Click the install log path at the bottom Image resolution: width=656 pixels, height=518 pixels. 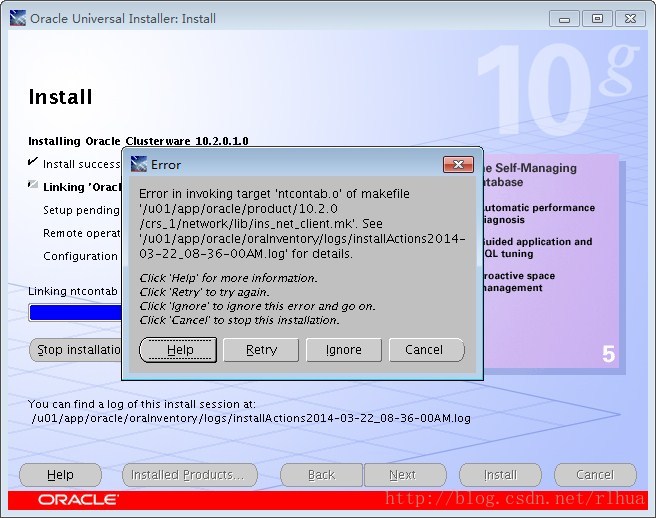[251, 418]
